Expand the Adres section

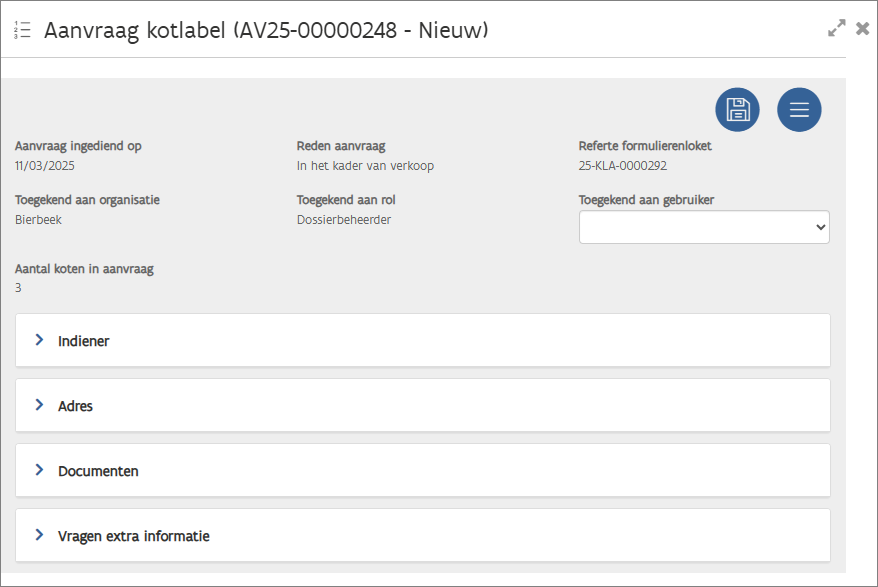[76, 406]
